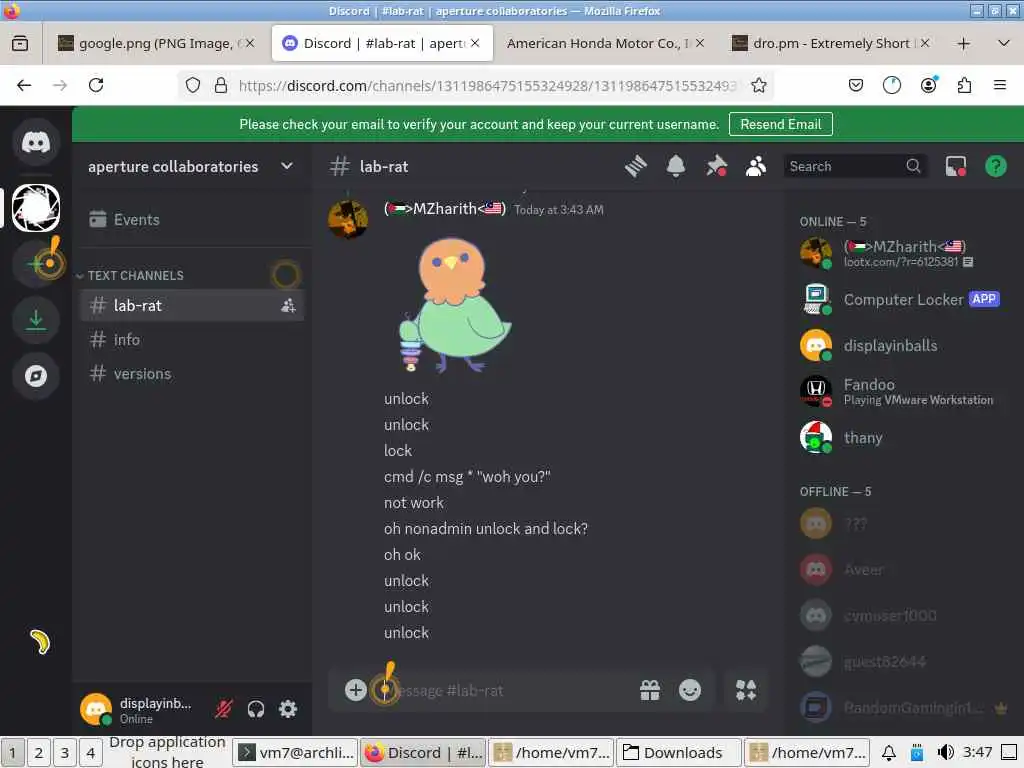This screenshot has width=1024, height=768.
Task: Bookmark this page with the star icon
Action: pyautogui.click(x=758, y=86)
